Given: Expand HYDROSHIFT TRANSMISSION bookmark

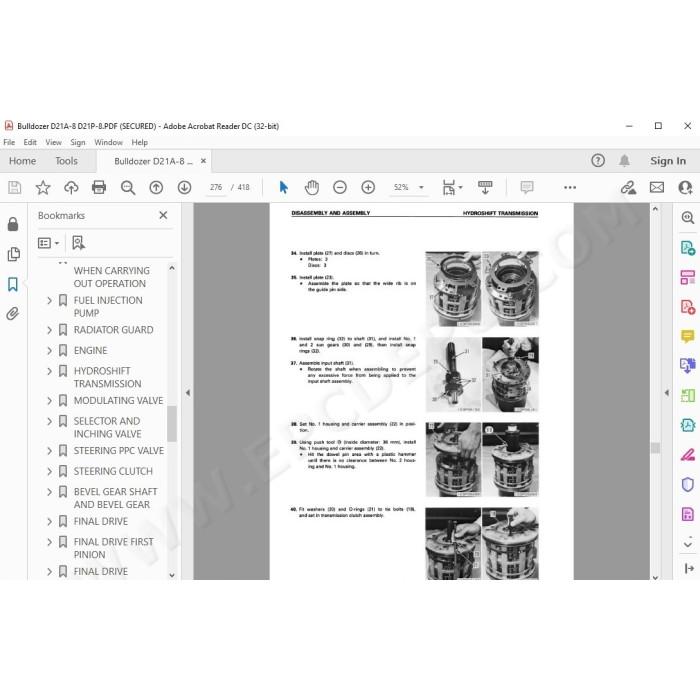Looking at the screenshot, I should tap(50, 371).
